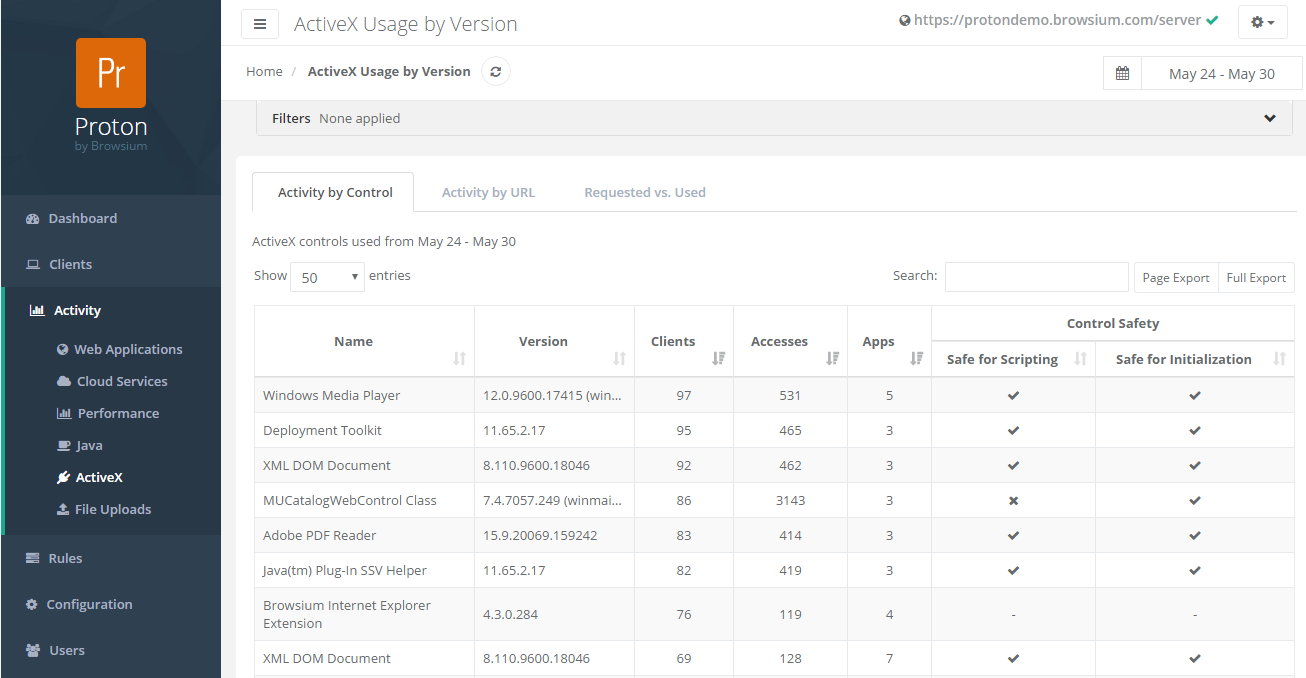Click Deployment Toolkit row name
1306x678 pixels.
[x=322, y=430]
